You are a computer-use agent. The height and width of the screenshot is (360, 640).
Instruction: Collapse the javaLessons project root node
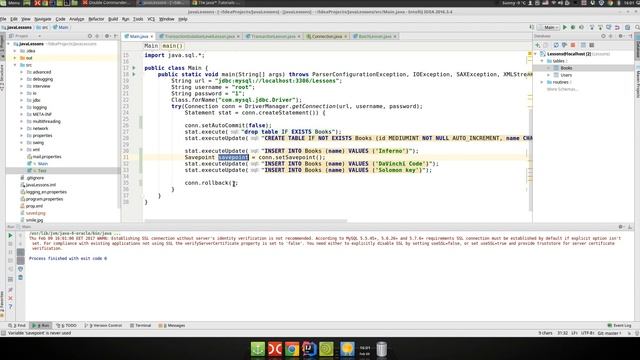[9, 44]
